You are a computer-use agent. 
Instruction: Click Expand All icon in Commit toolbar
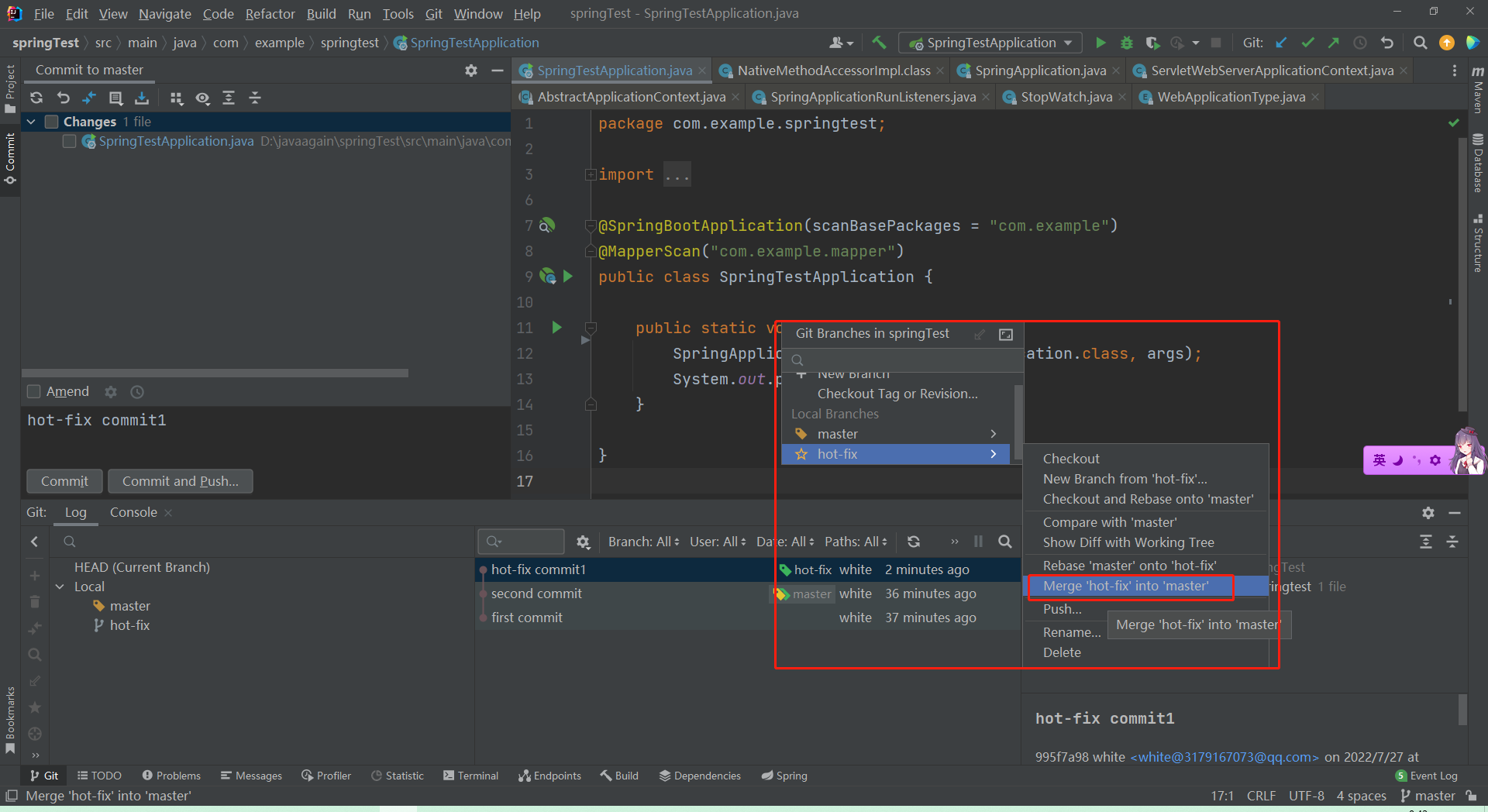pyautogui.click(x=229, y=98)
